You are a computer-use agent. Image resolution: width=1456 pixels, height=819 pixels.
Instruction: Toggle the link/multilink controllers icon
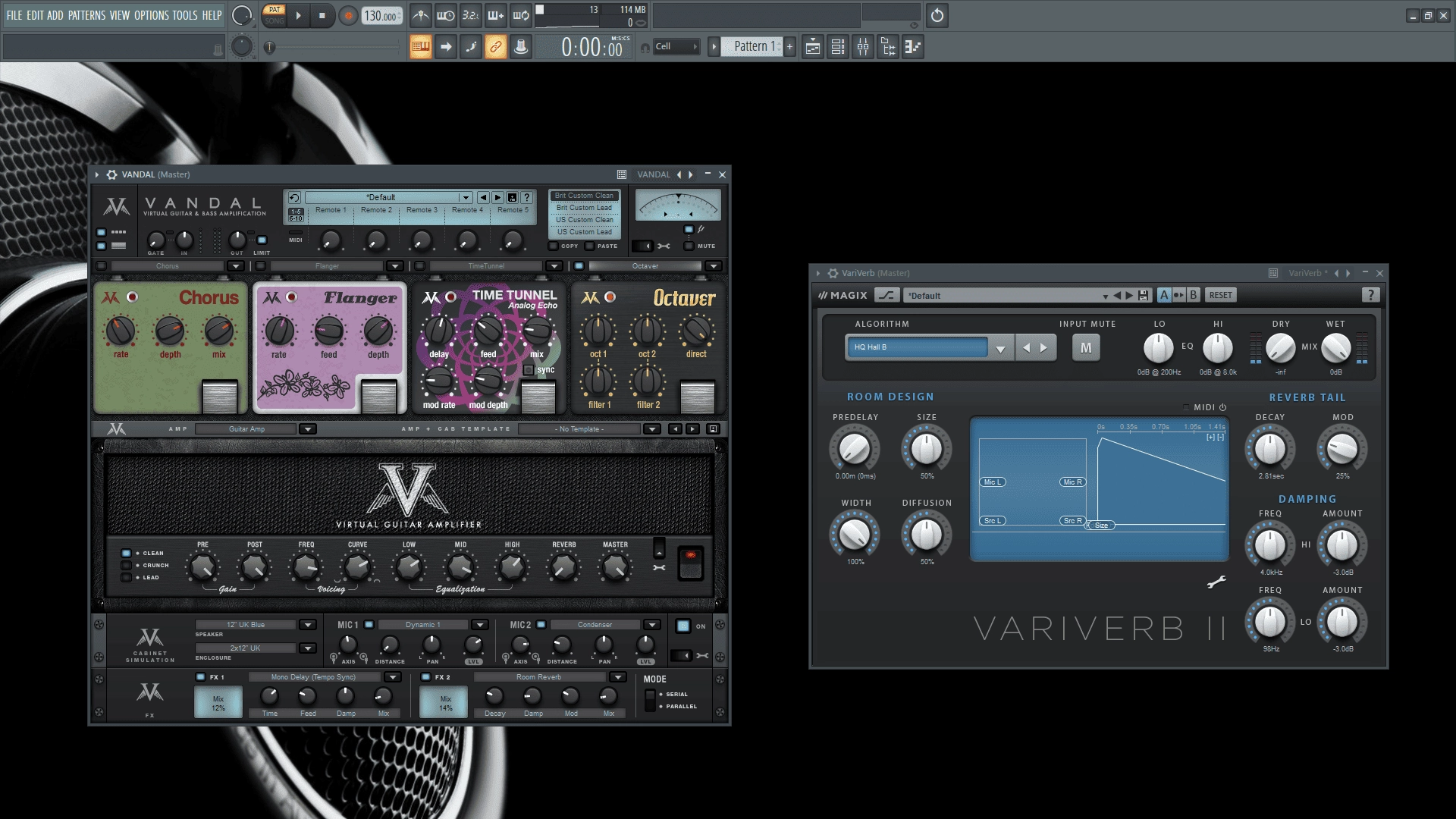pyautogui.click(x=495, y=47)
